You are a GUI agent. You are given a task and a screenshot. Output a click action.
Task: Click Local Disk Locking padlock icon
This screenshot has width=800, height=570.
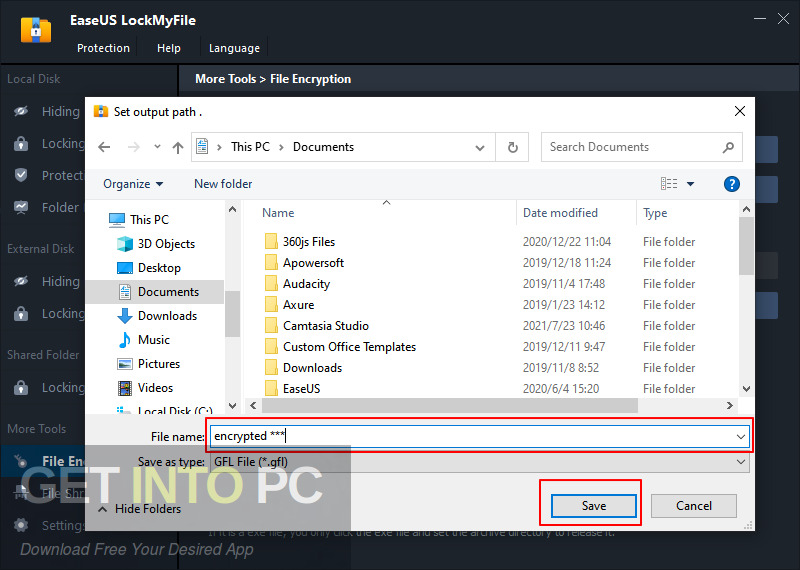point(21,143)
